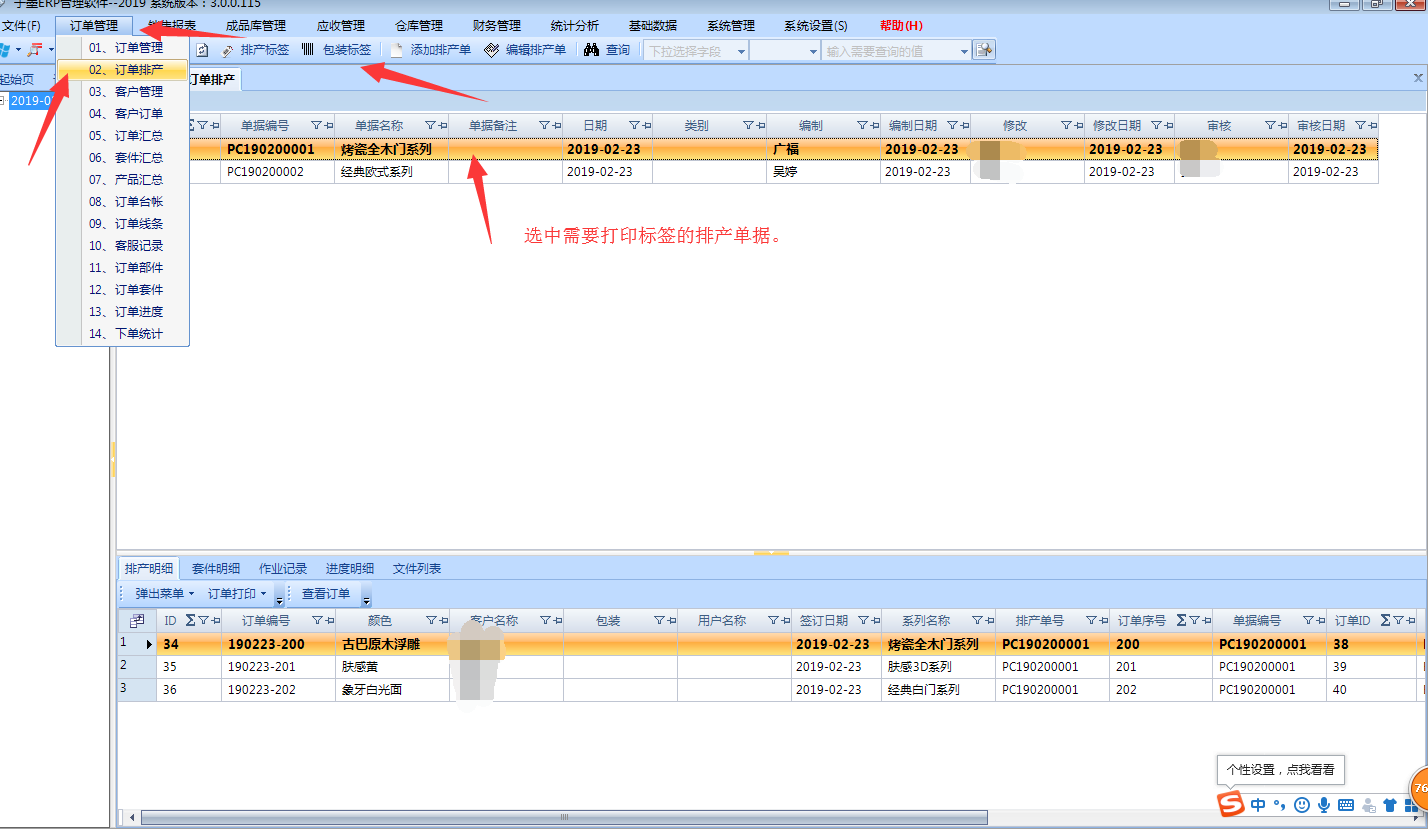Click the 查看订单 button

pos(326,595)
